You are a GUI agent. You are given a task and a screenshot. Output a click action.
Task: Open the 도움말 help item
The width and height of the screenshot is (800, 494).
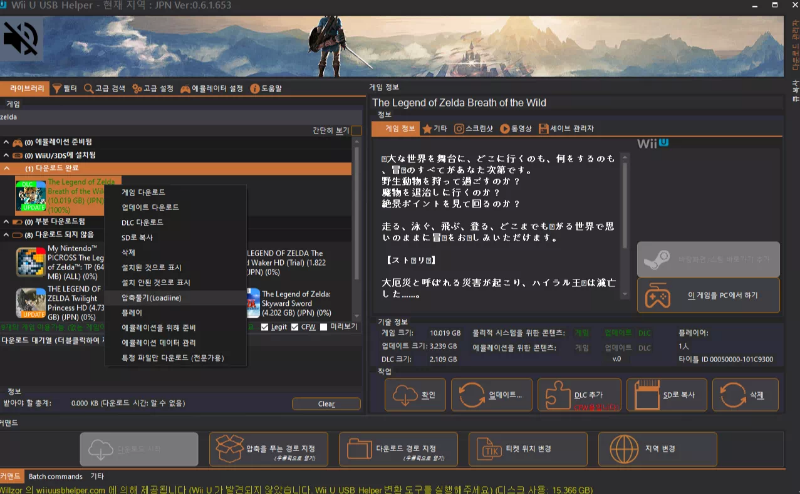(266, 88)
